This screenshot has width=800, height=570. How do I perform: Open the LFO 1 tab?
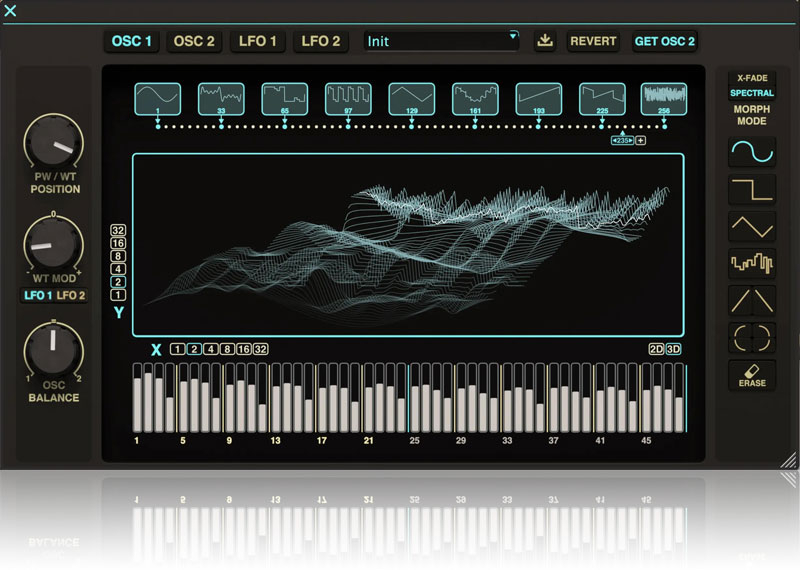(259, 41)
